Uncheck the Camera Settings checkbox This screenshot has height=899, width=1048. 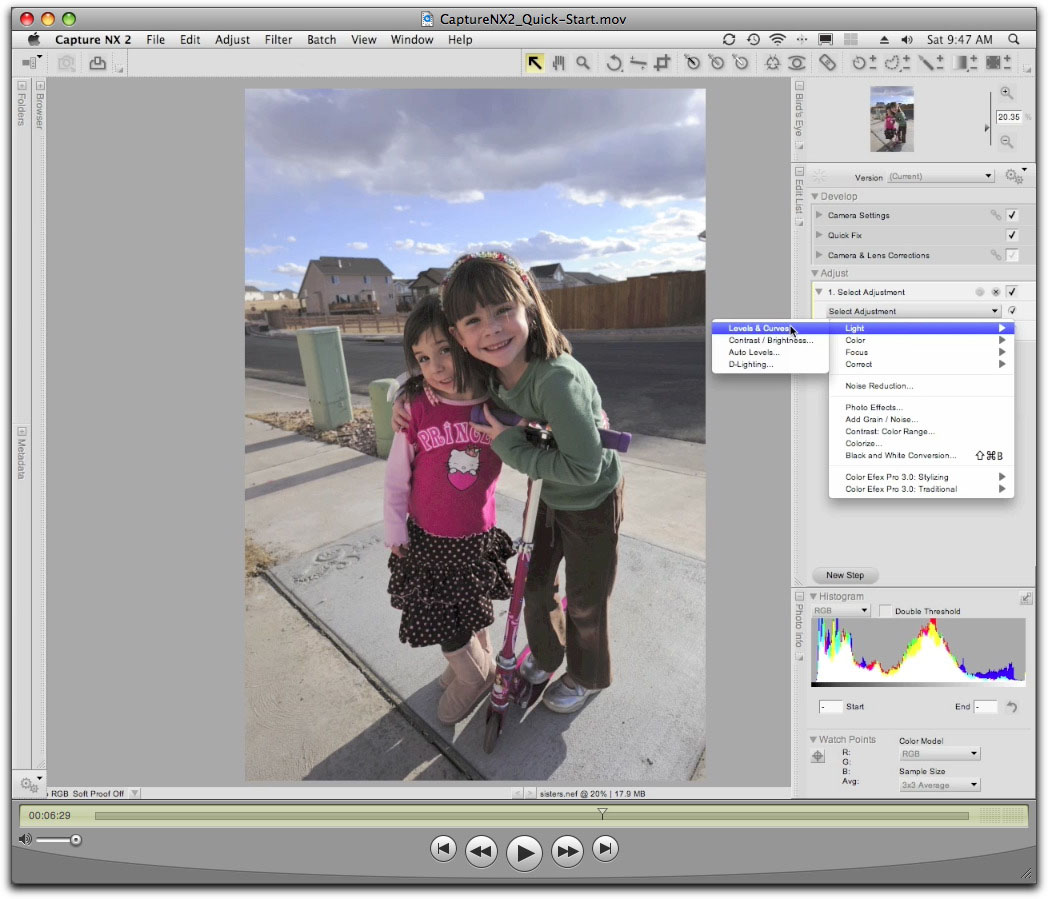pyautogui.click(x=1012, y=215)
